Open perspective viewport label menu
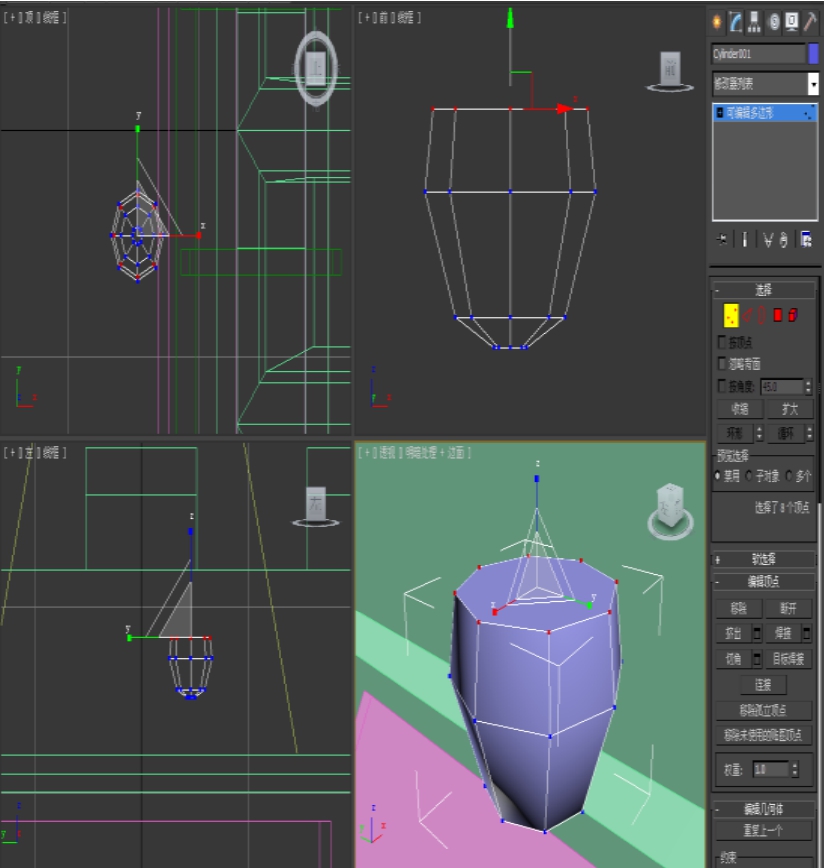 click(x=415, y=453)
